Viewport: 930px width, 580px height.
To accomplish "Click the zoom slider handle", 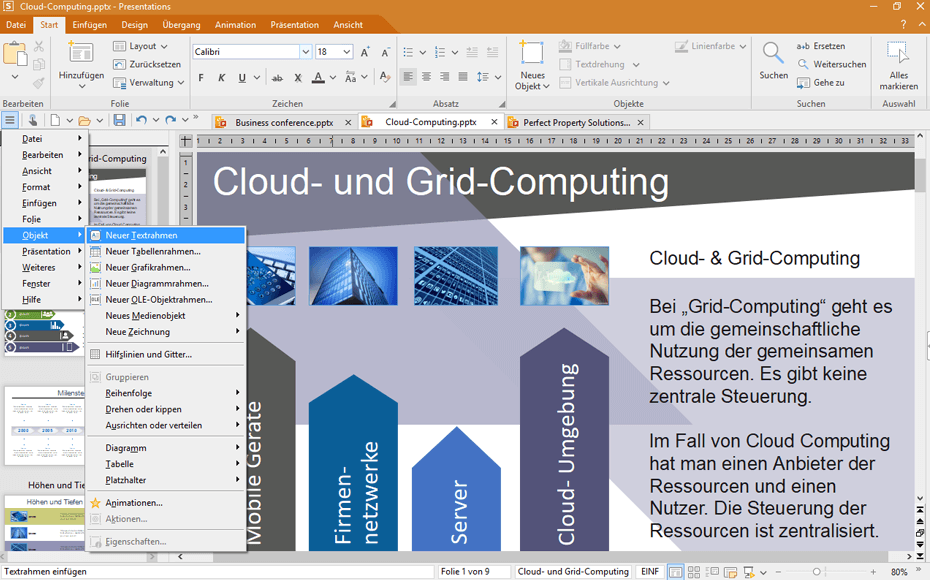I will tap(817, 572).
